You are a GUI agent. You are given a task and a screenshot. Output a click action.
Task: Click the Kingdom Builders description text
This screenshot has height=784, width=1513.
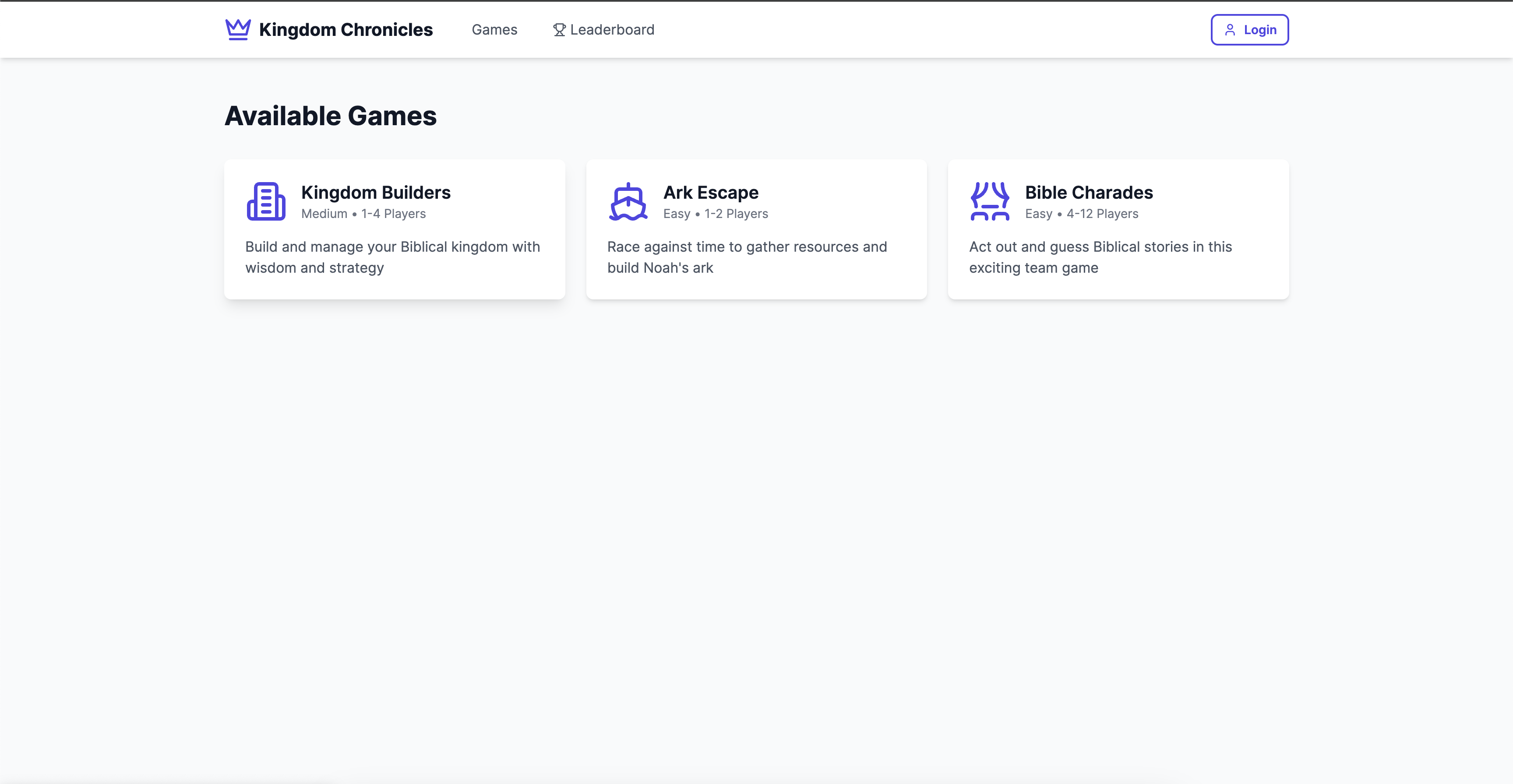[x=392, y=257]
